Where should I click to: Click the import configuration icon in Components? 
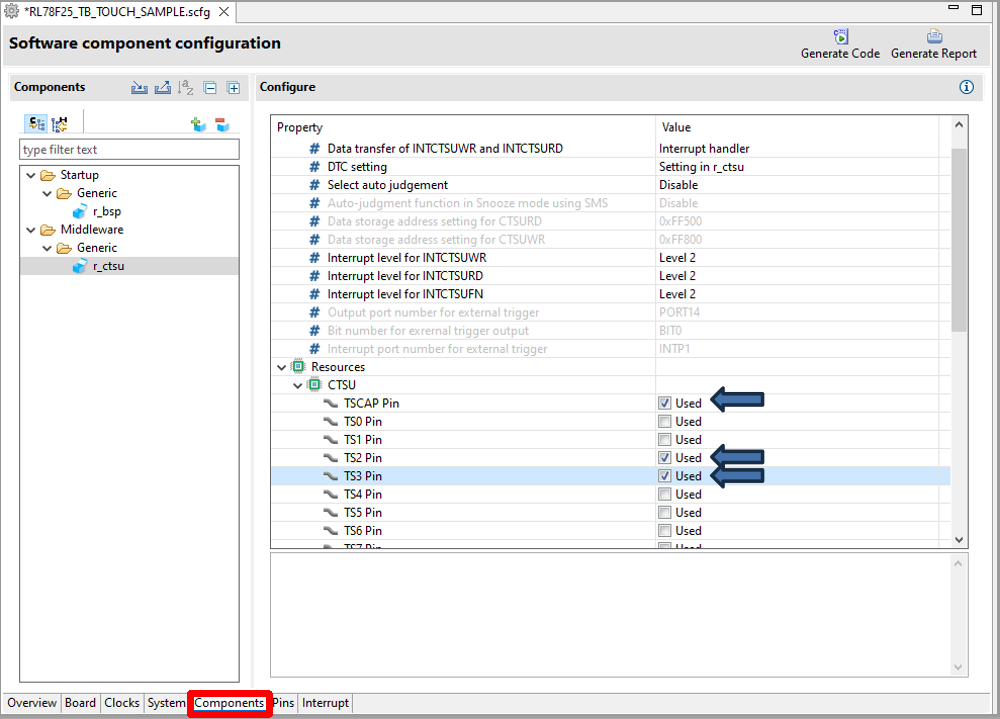tap(139, 88)
